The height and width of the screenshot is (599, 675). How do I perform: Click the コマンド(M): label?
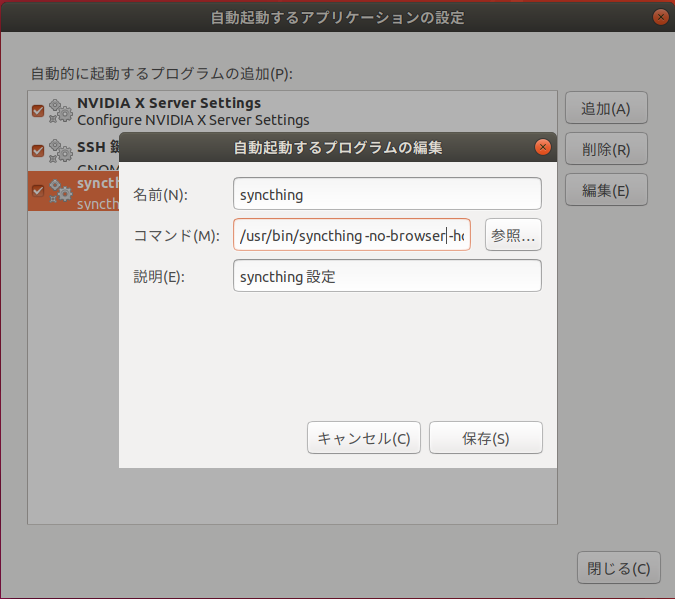click(176, 236)
